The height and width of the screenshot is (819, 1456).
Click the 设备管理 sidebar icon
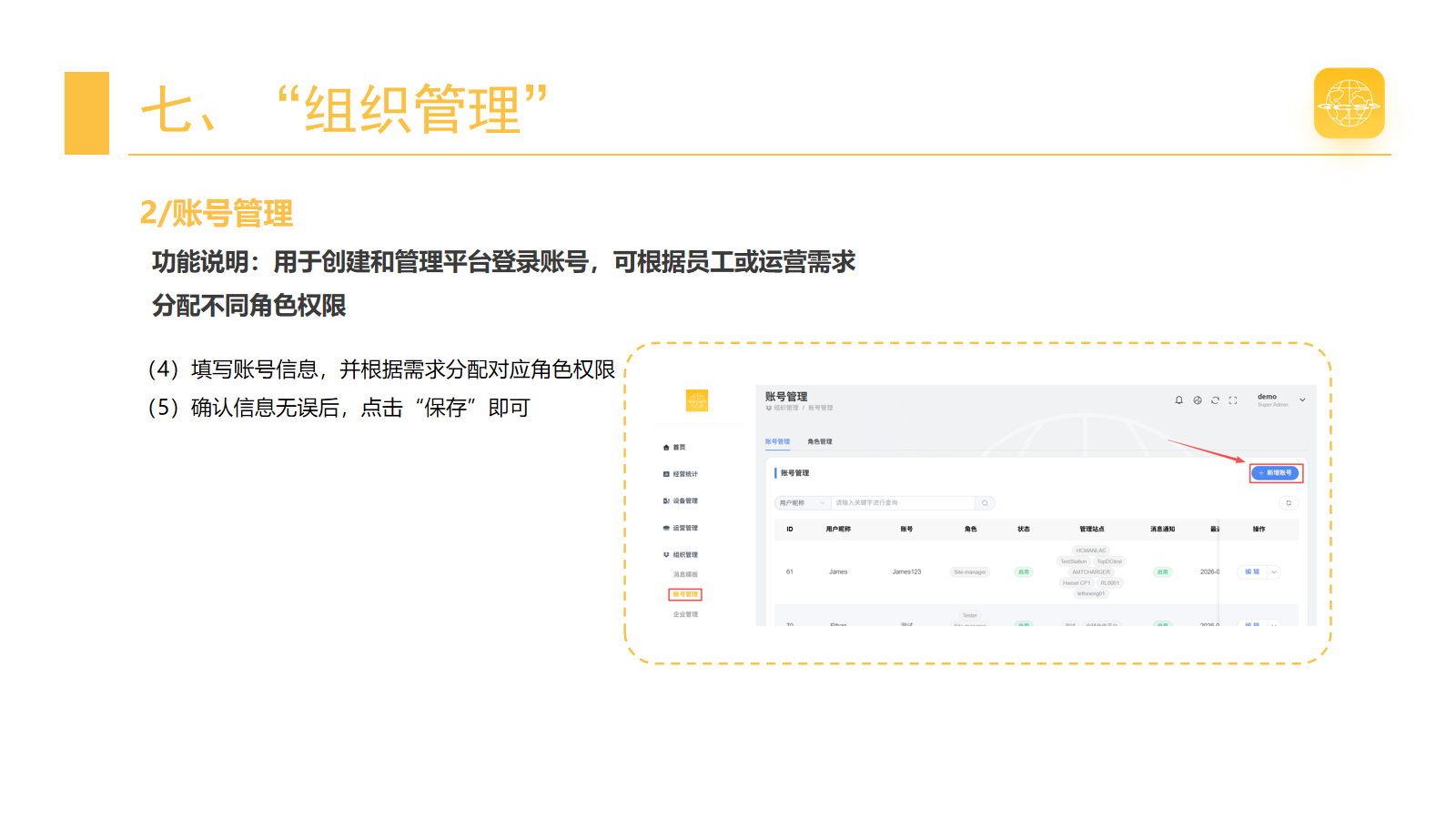coord(666,501)
